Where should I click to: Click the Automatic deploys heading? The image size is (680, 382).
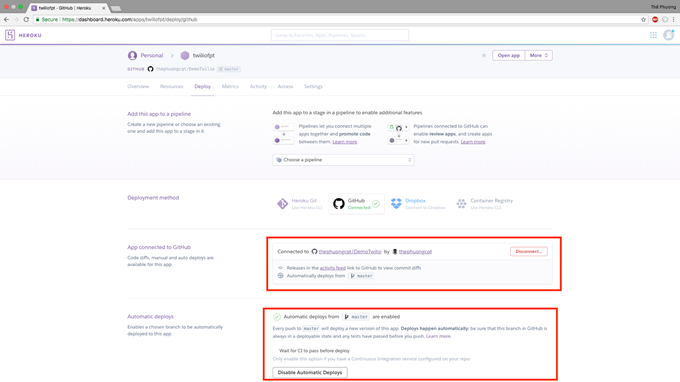pos(150,317)
